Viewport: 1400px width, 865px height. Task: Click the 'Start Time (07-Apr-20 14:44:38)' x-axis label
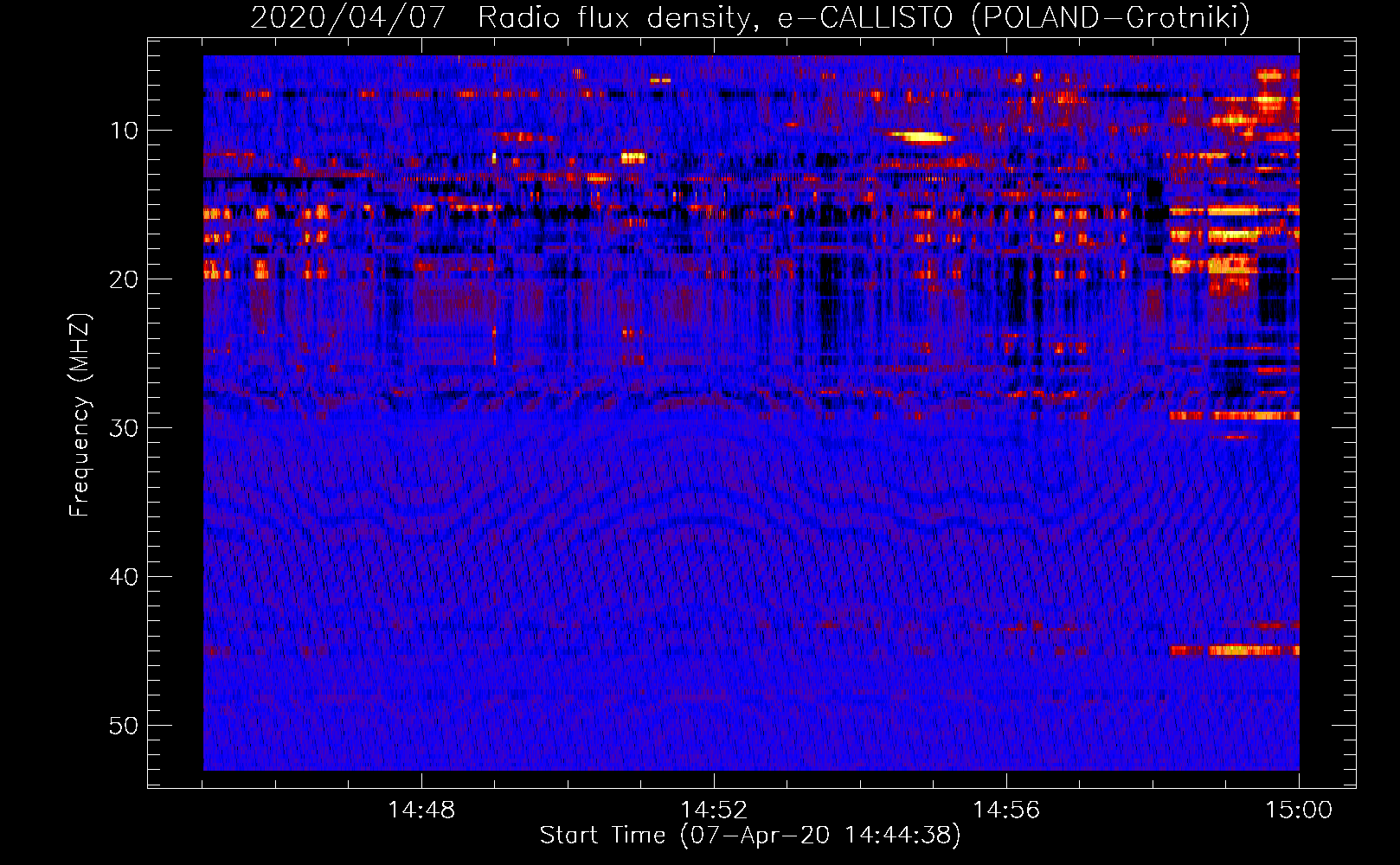point(750,836)
